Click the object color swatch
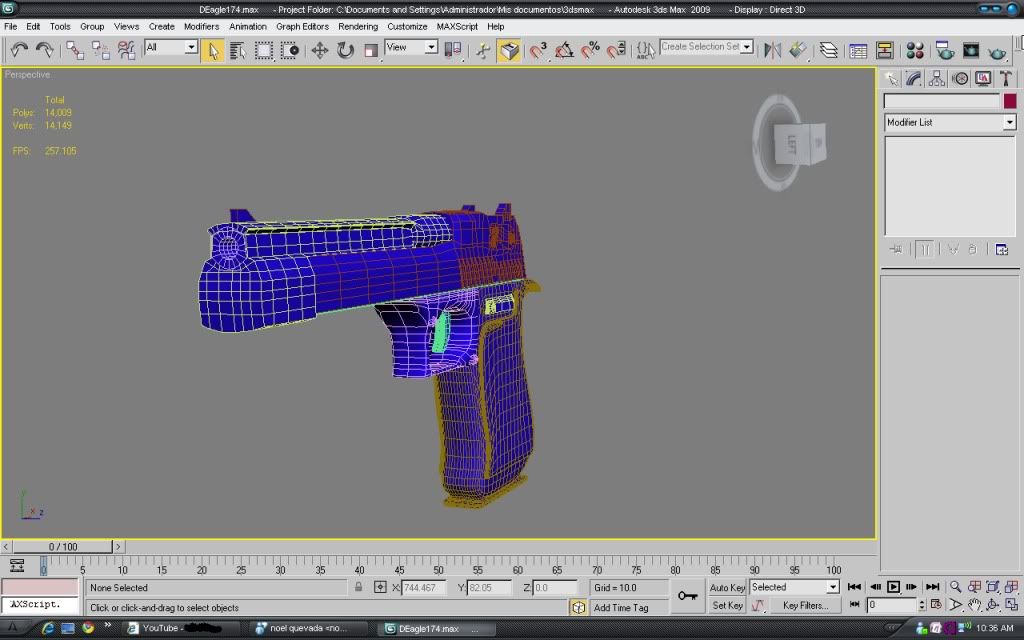 [1010, 101]
